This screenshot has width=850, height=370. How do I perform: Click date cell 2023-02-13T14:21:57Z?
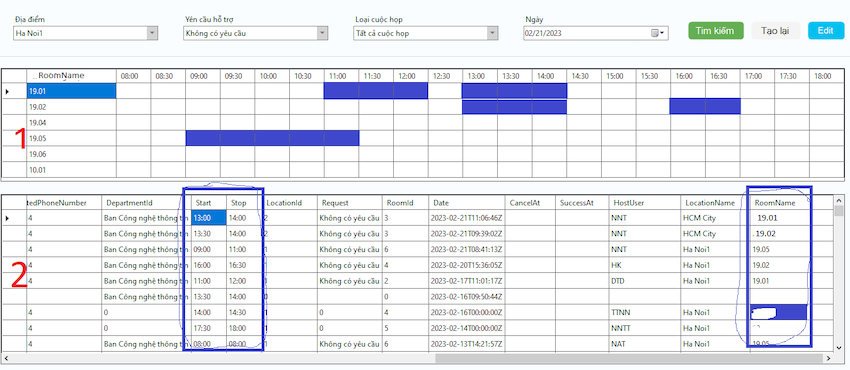coord(467,344)
